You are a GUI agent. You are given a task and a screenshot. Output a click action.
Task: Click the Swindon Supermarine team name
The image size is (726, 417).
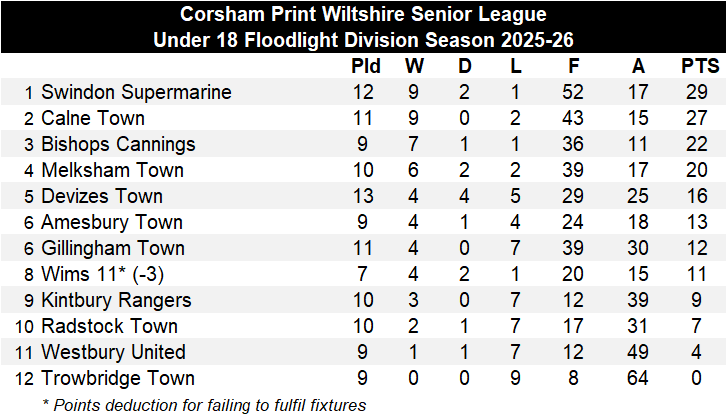pyautogui.click(x=136, y=92)
